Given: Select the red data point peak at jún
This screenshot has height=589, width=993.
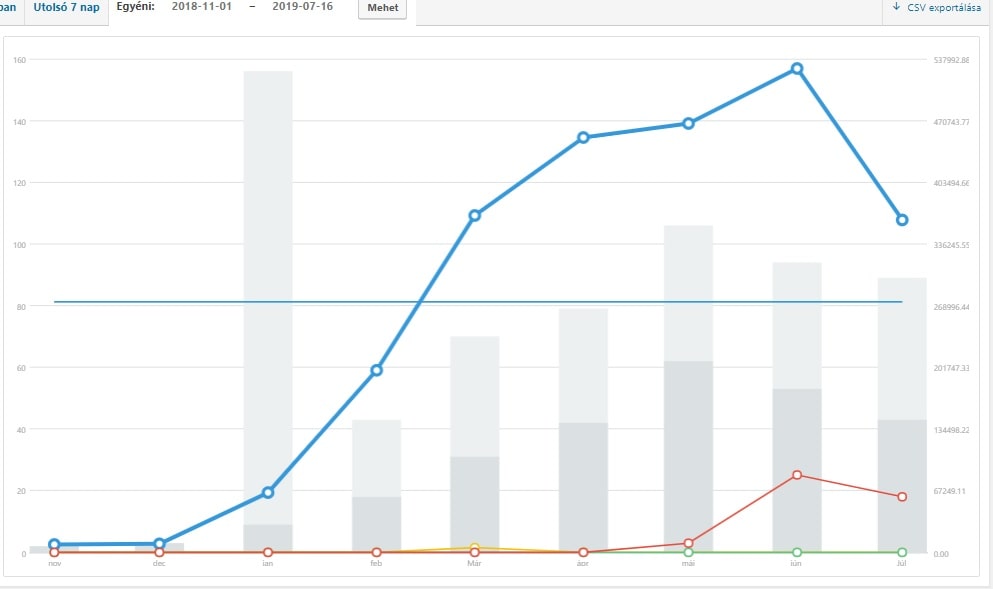Looking at the screenshot, I should pos(796,475).
